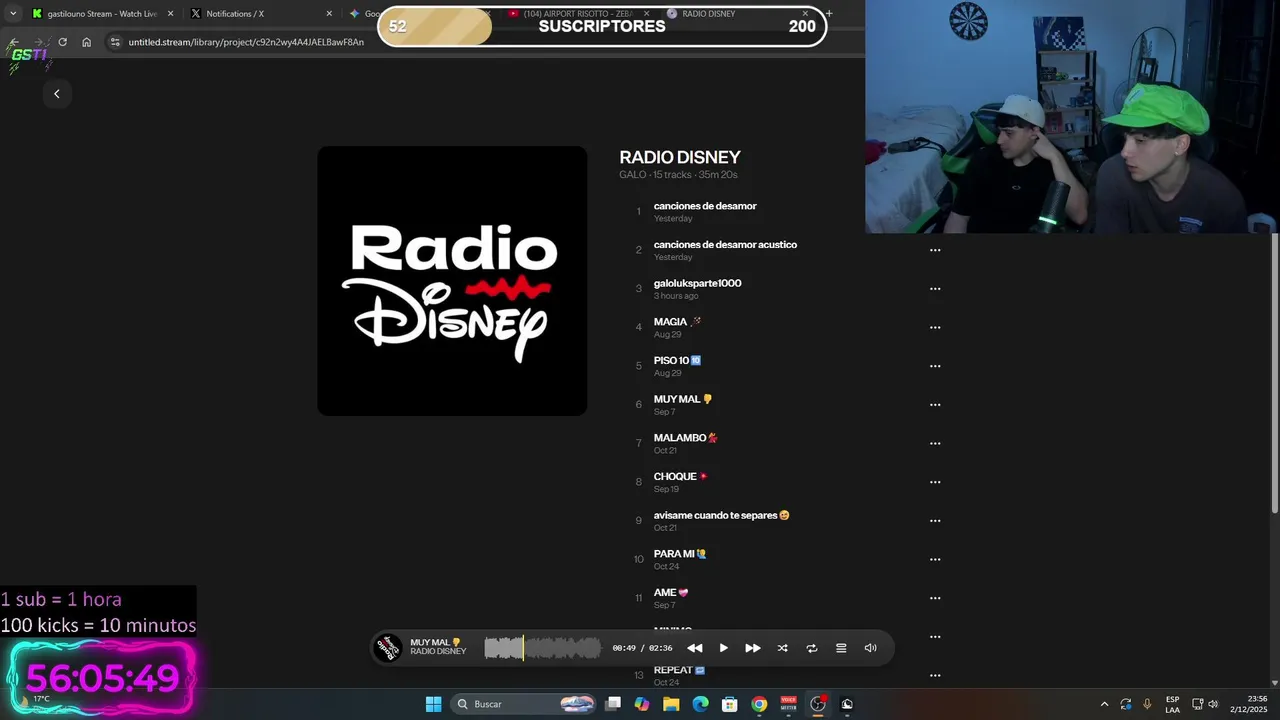
Task: Open options for canciones de desamor acustico
Action: 935,250
